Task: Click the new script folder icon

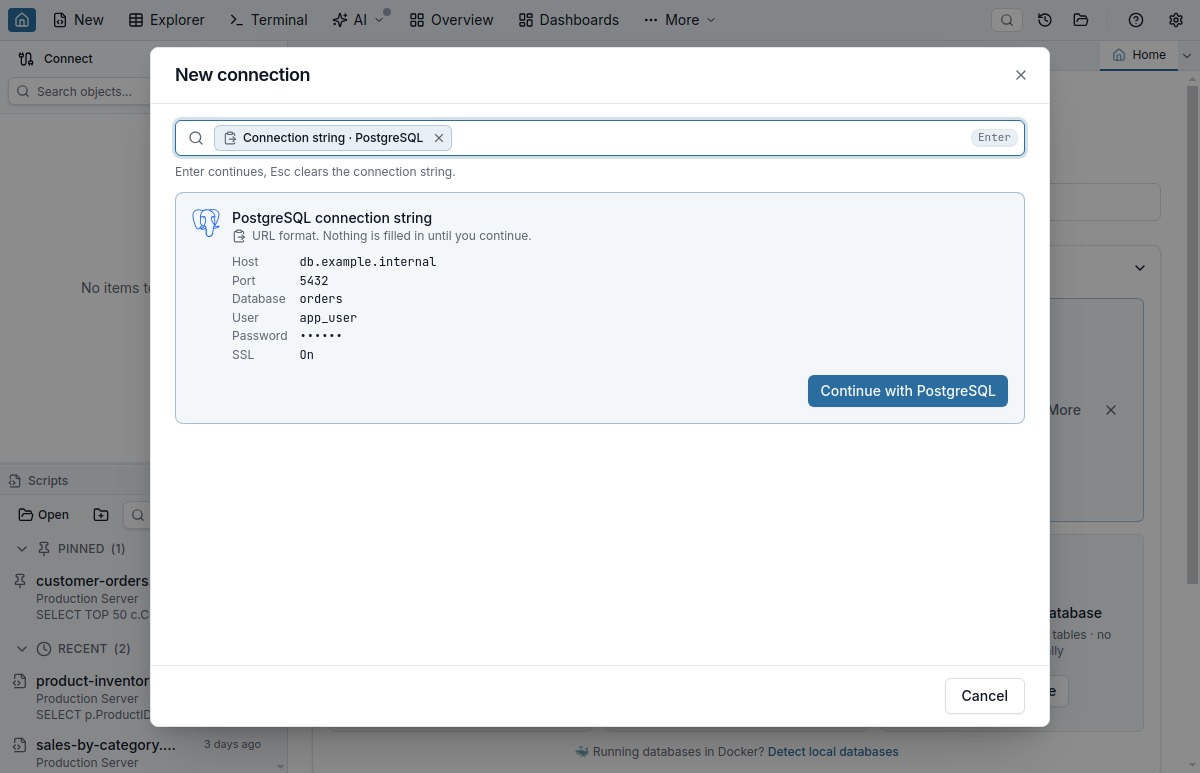Action: pyautogui.click(x=101, y=515)
